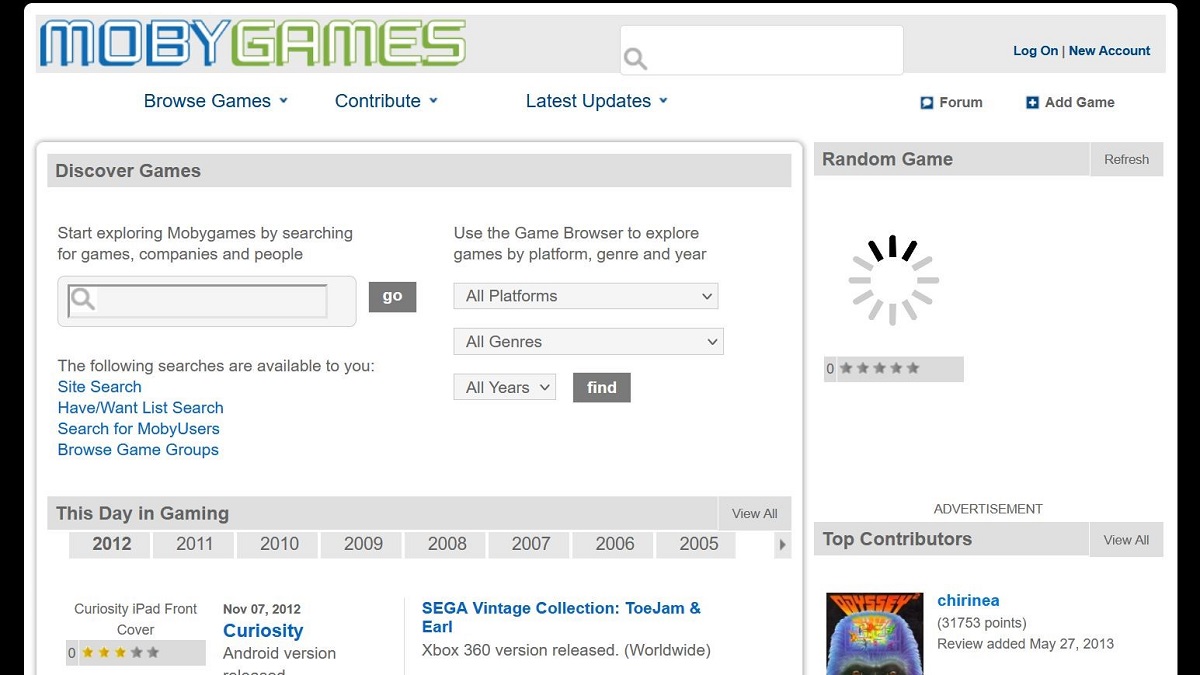Open chirinea's Odyssey avatar image
This screenshot has height=675, width=1200.
(874, 633)
